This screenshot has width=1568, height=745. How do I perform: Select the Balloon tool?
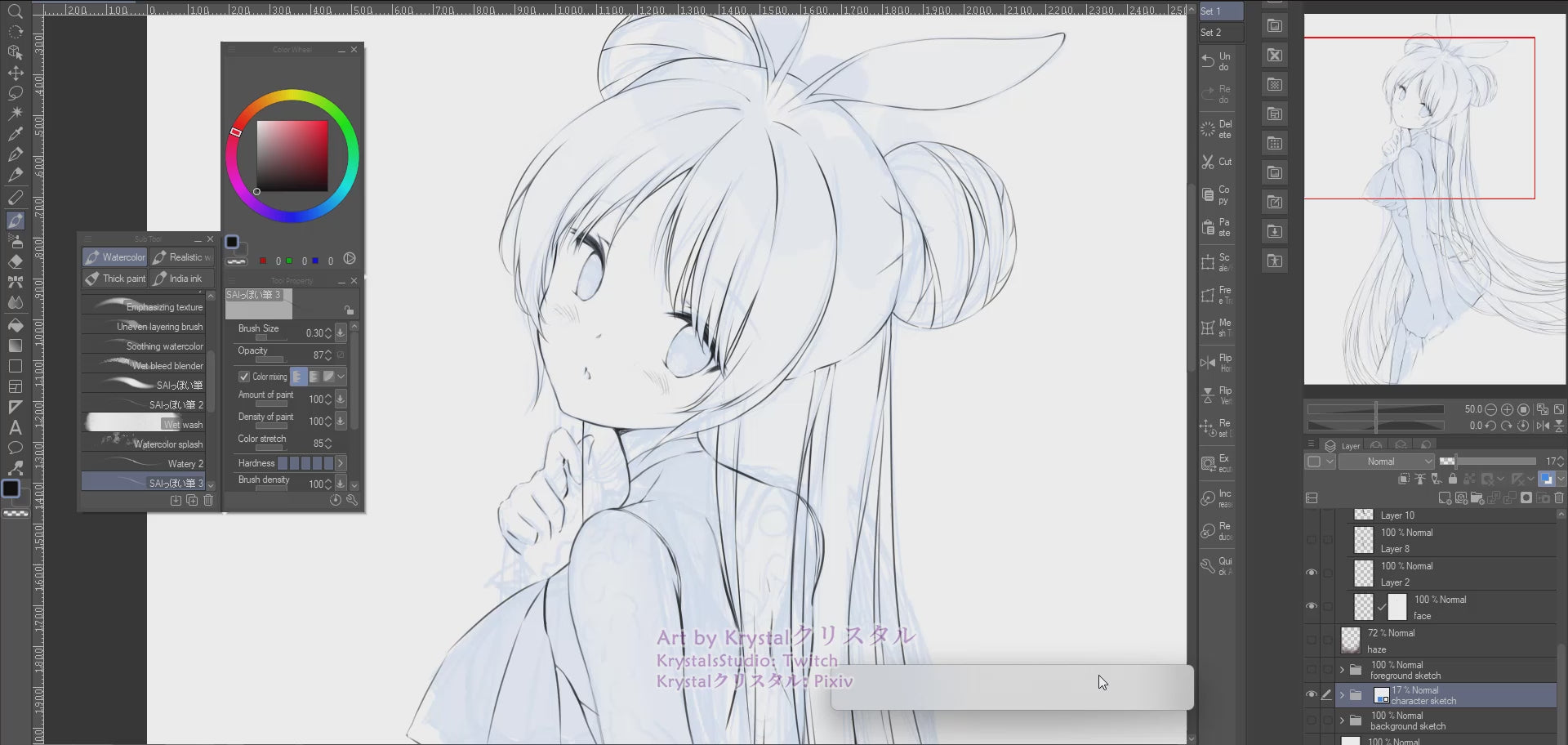coord(15,448)
